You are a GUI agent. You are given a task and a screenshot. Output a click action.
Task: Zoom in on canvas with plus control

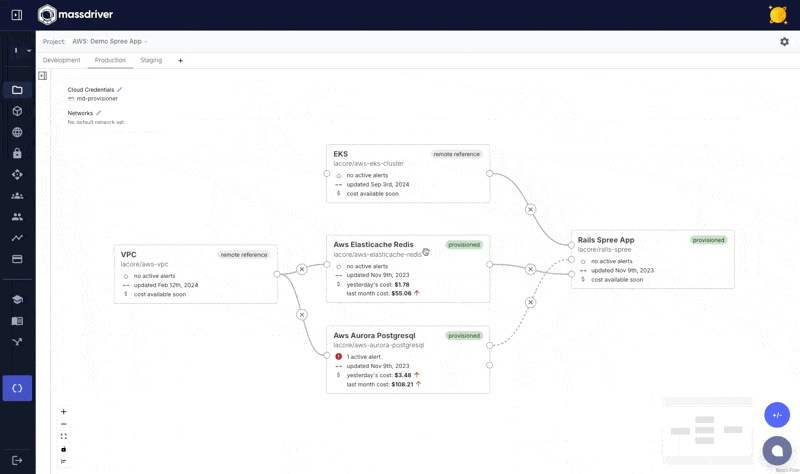64,412
